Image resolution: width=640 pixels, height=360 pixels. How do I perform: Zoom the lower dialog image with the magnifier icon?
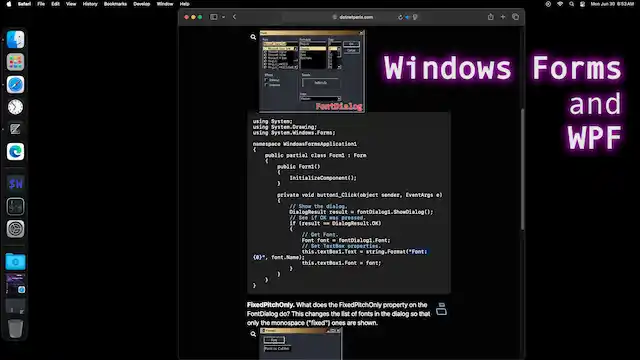pos(253,334)
